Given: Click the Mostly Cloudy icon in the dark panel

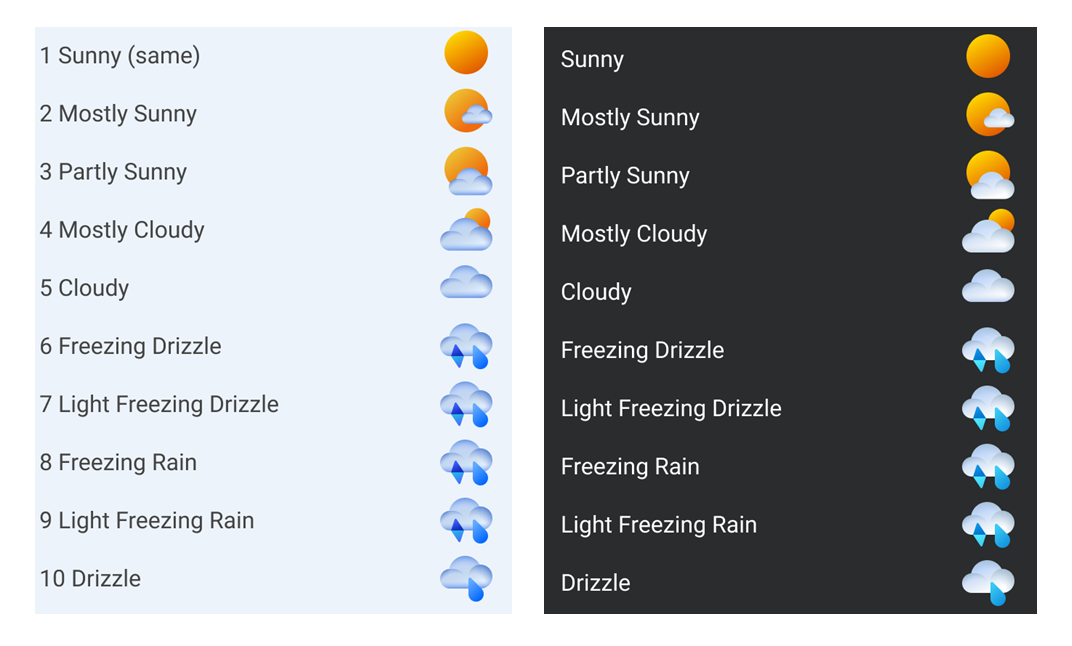Looking at the screenshot, I should (x=988, y=231).
